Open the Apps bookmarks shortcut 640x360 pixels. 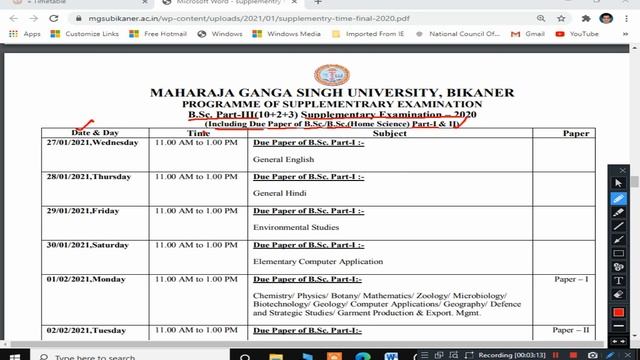pos(24,34)
